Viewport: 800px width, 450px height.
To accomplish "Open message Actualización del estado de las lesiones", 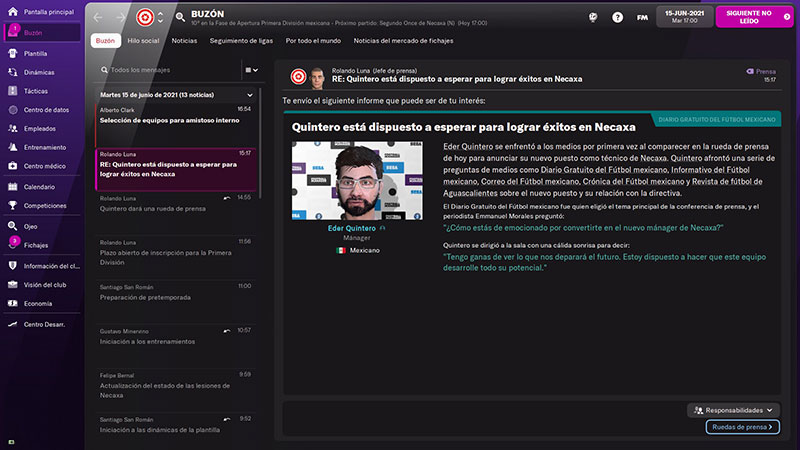I will 177,390.
